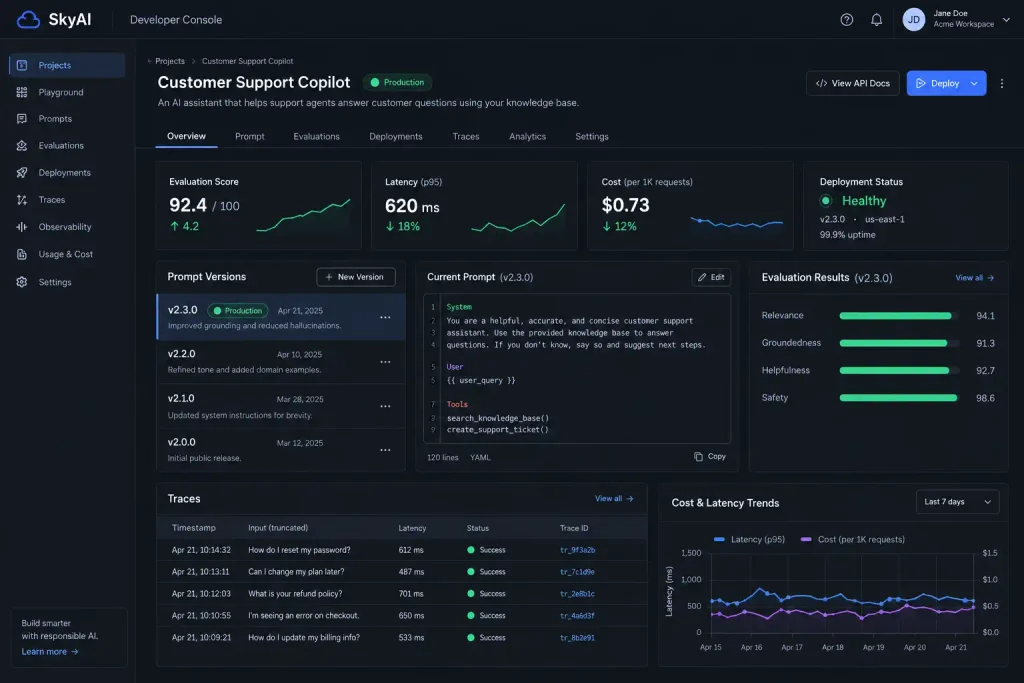Click the Production status badge in the title
This screenshot has height=683, width=1024.
click(397, 82)
